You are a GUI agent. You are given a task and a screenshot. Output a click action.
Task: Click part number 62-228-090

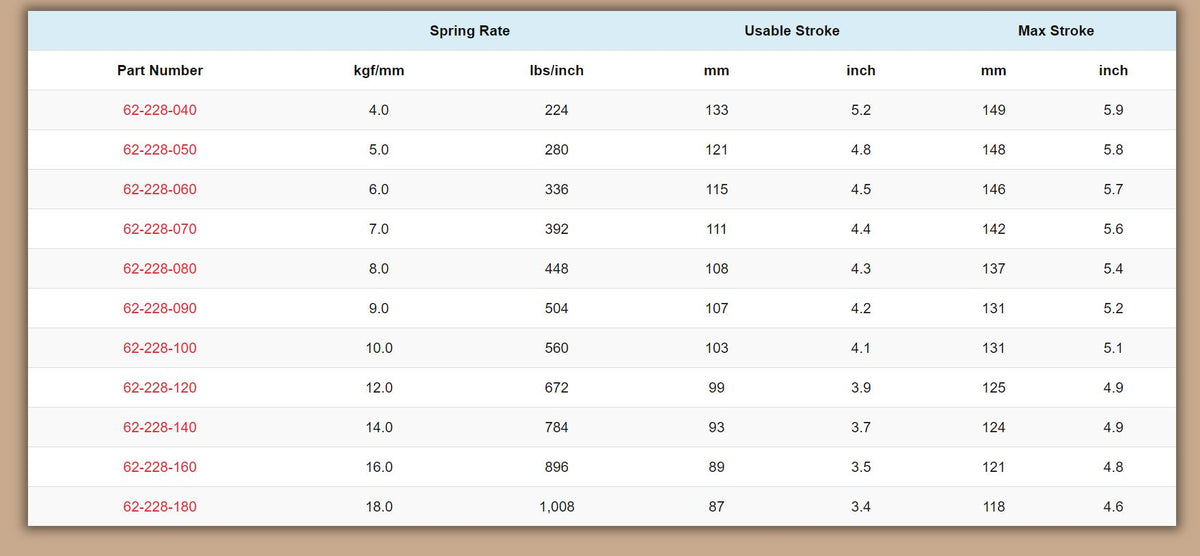[x=160, y=308]
